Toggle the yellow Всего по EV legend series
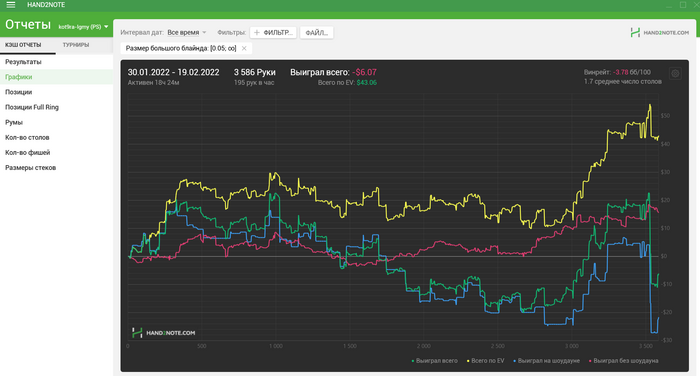Viewport: 700px width, 376px height. tap(485, 361)
